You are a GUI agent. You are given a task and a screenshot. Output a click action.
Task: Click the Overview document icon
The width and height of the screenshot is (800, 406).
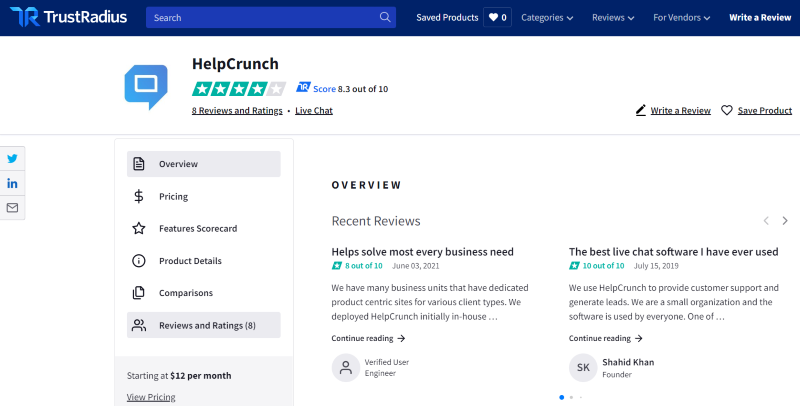(x=139, y=164)
